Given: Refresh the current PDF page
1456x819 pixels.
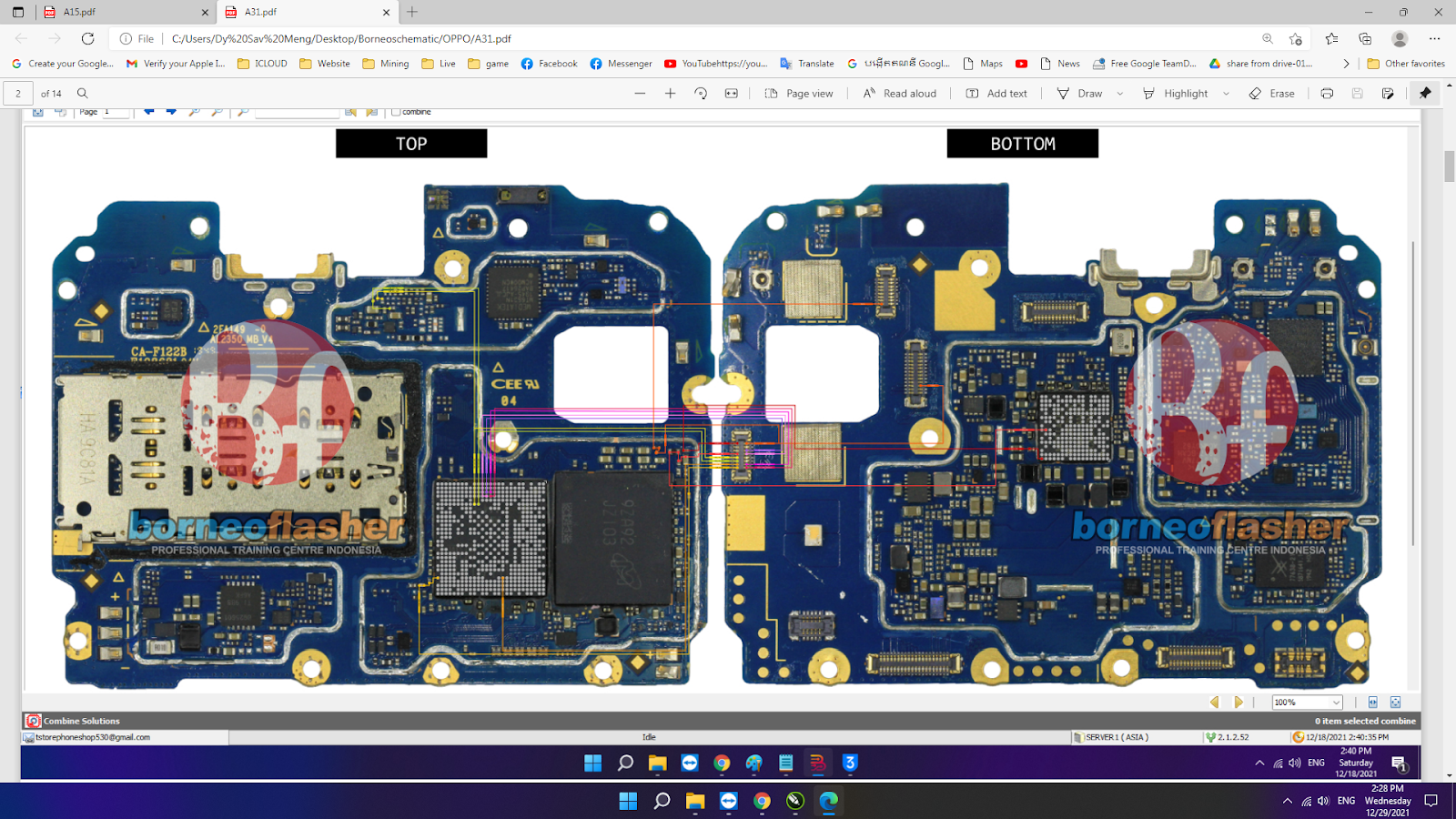Looking at the screenshot, I should pyautogui.click(x=87, y=38).
